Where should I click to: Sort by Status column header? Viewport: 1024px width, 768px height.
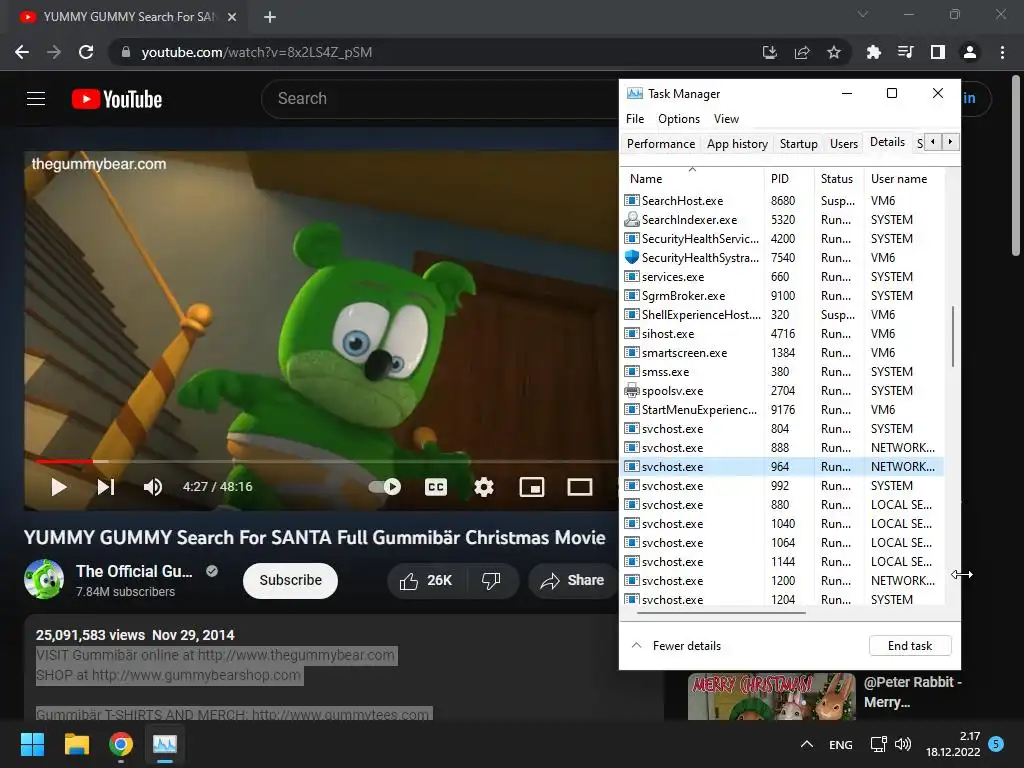(839, 178)
